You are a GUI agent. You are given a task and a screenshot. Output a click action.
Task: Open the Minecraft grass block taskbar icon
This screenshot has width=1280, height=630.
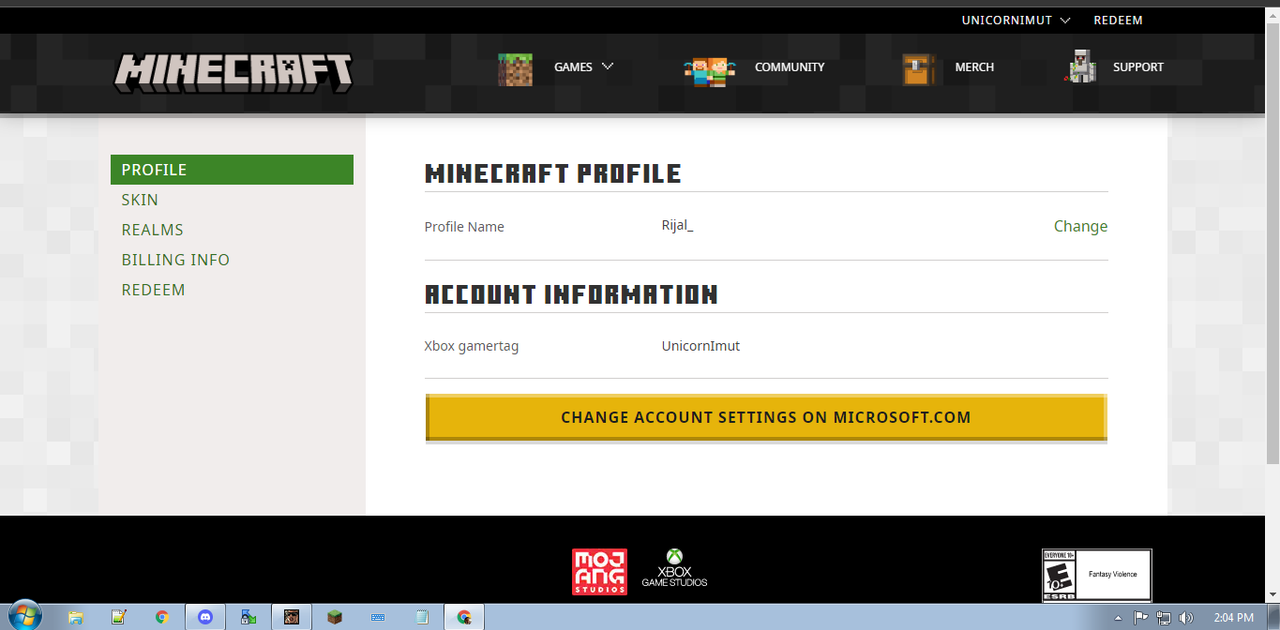pos(335,617)
